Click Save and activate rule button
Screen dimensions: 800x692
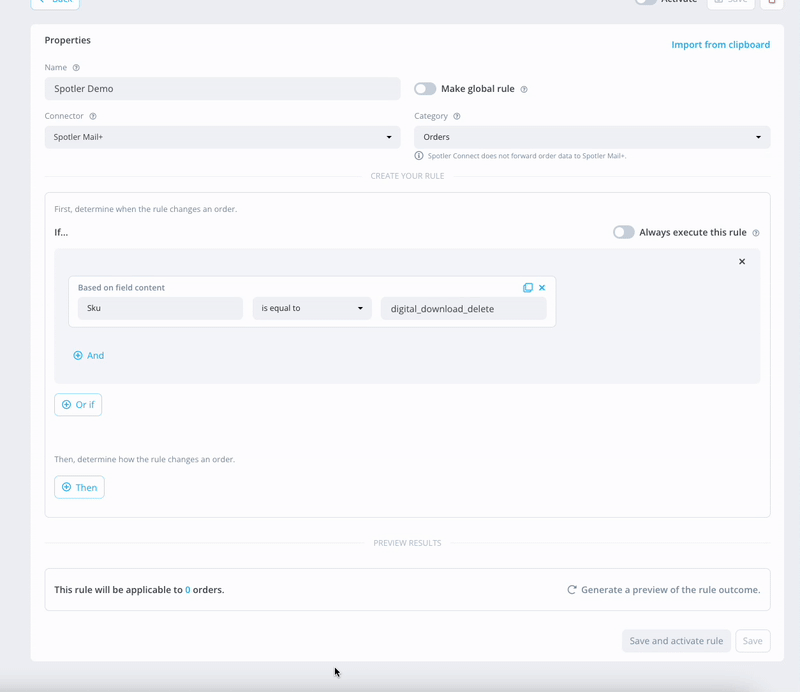[676, 641]
